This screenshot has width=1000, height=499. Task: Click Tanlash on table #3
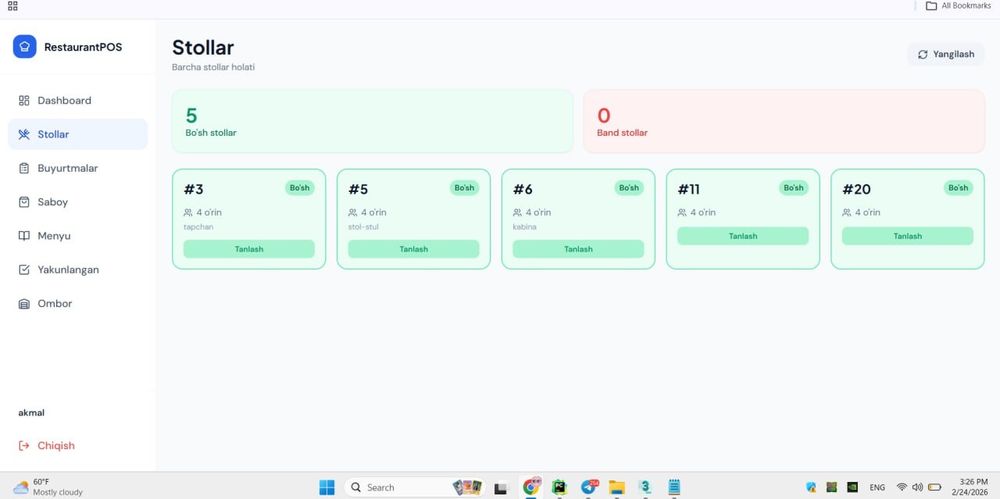(249, 249)
